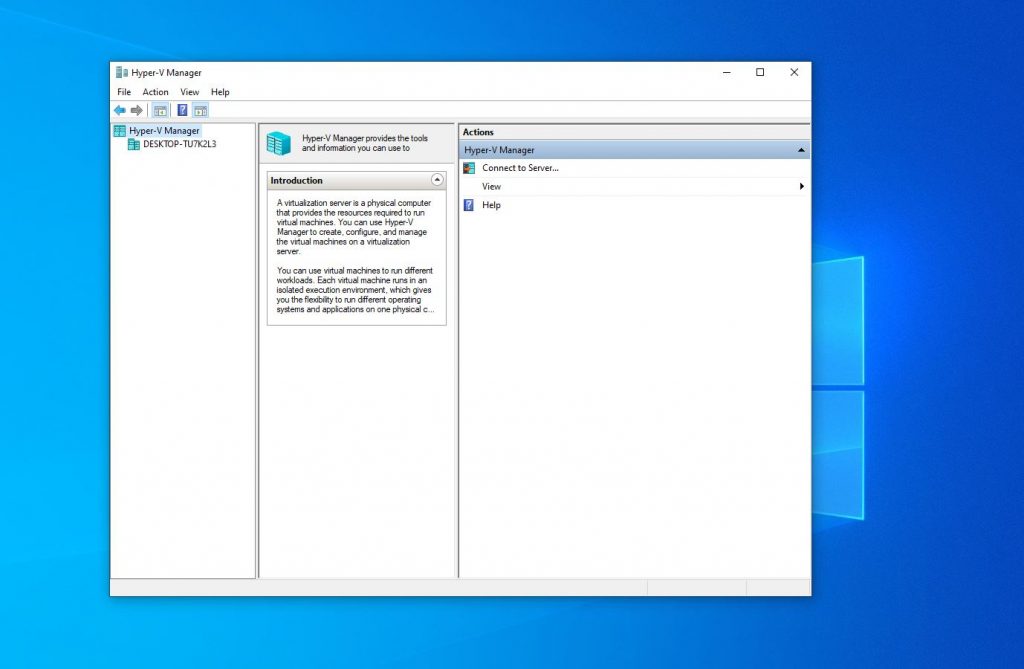This screenshot has width=1024, height=669.
Task: Close the Hyper-V Manager window
Action: pos(794,73)
